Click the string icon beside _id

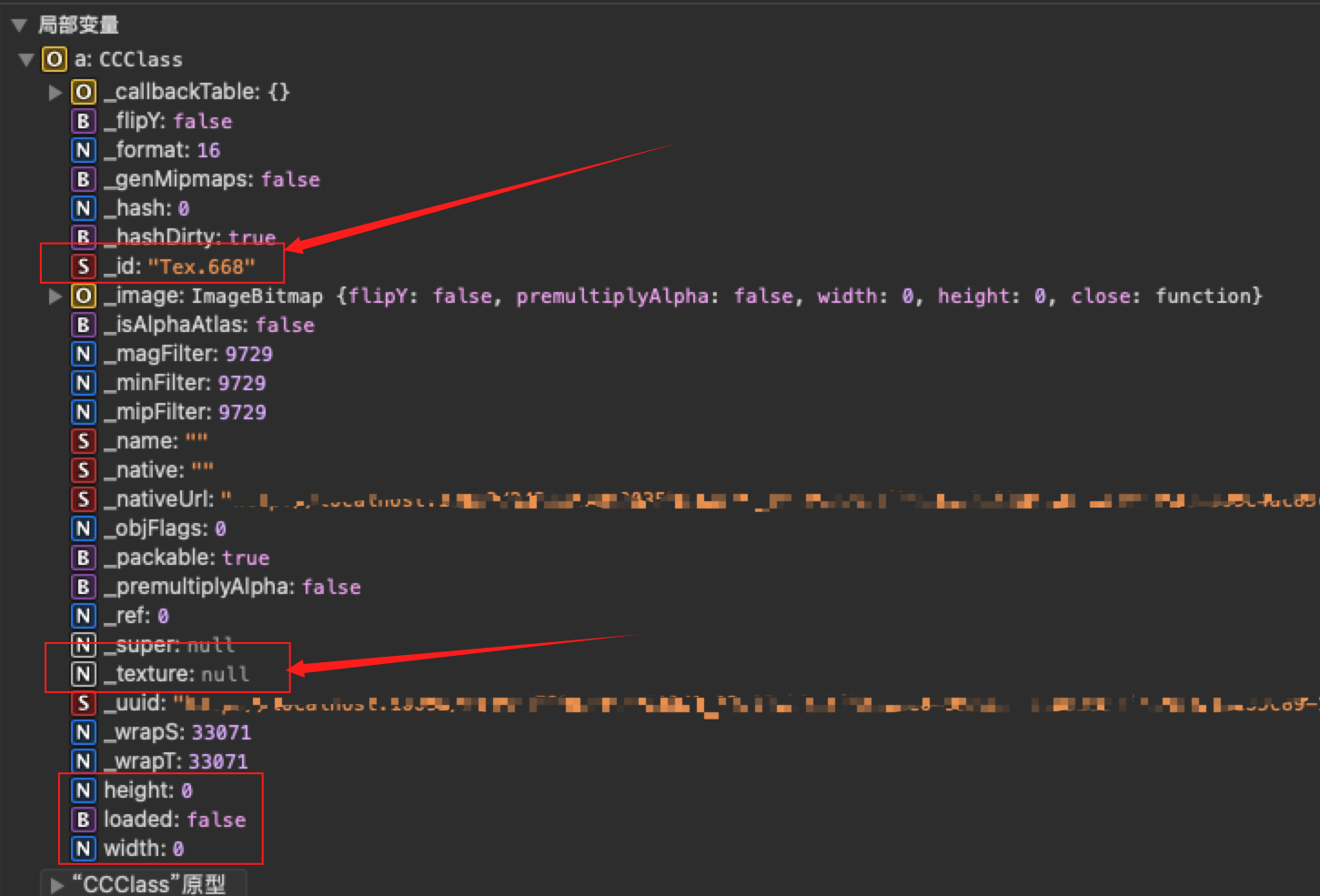pos(84,267)
